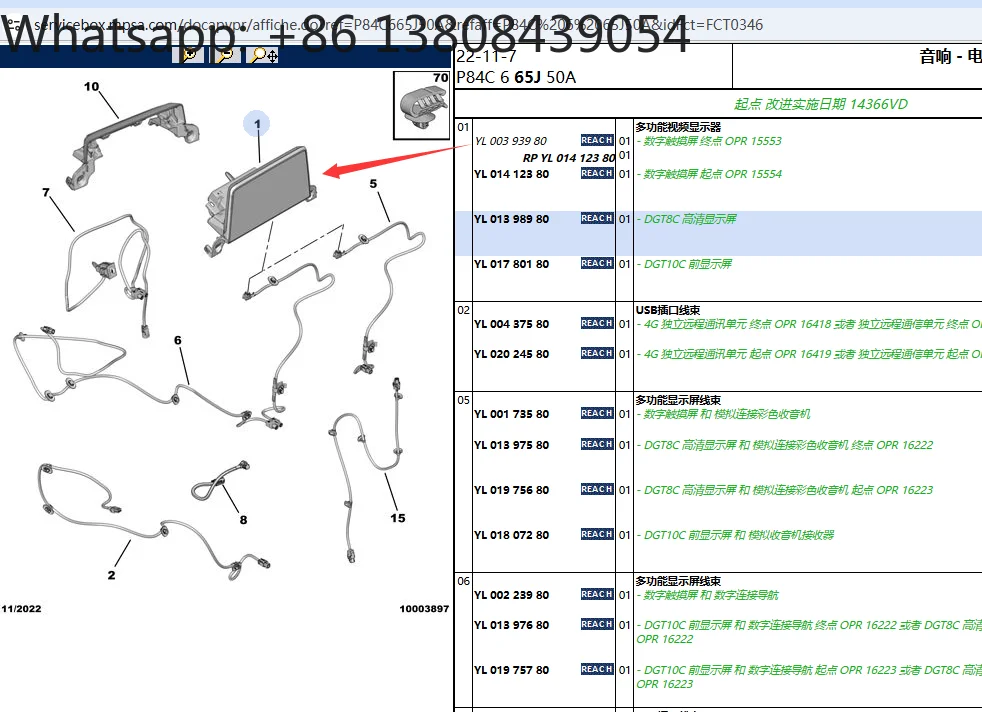Screen dimensions: 982x712
Task: Open REACH badge for YL 013 976 80
Action: pyautogui.click(x=596, y=624)
